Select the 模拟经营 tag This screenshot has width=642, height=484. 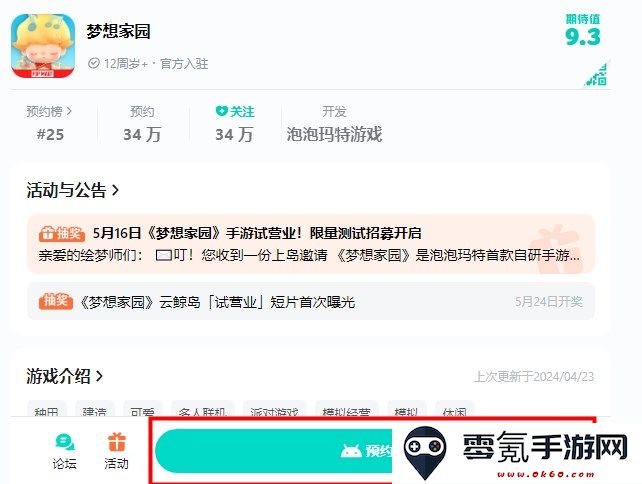coord(346,410)
